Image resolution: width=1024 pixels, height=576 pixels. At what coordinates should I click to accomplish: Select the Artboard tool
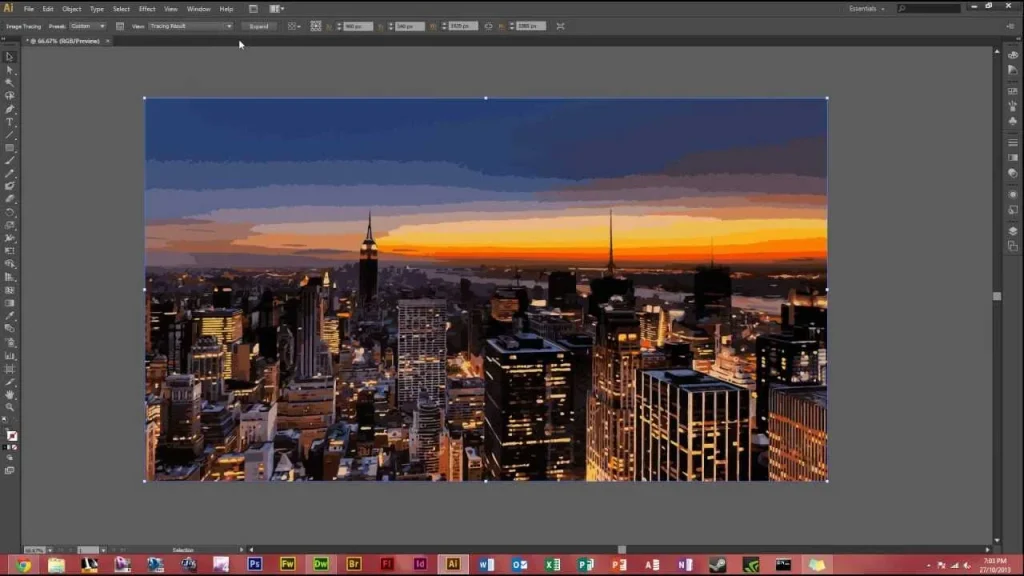pos(9,369)
